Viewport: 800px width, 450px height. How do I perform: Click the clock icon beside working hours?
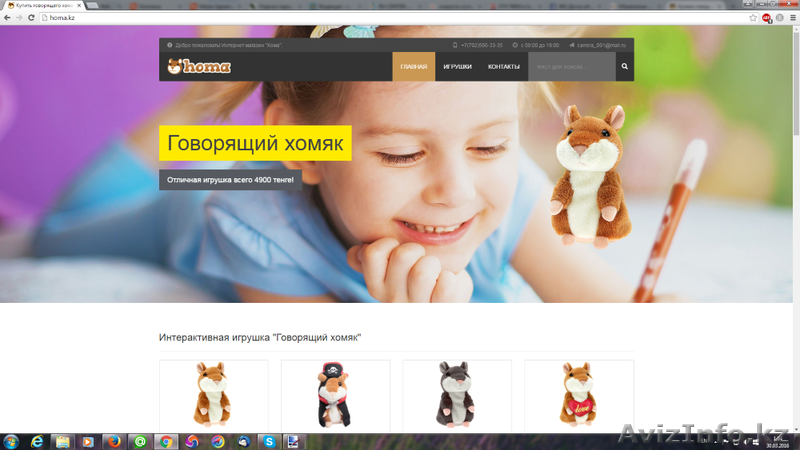click(x=515, y=45)
